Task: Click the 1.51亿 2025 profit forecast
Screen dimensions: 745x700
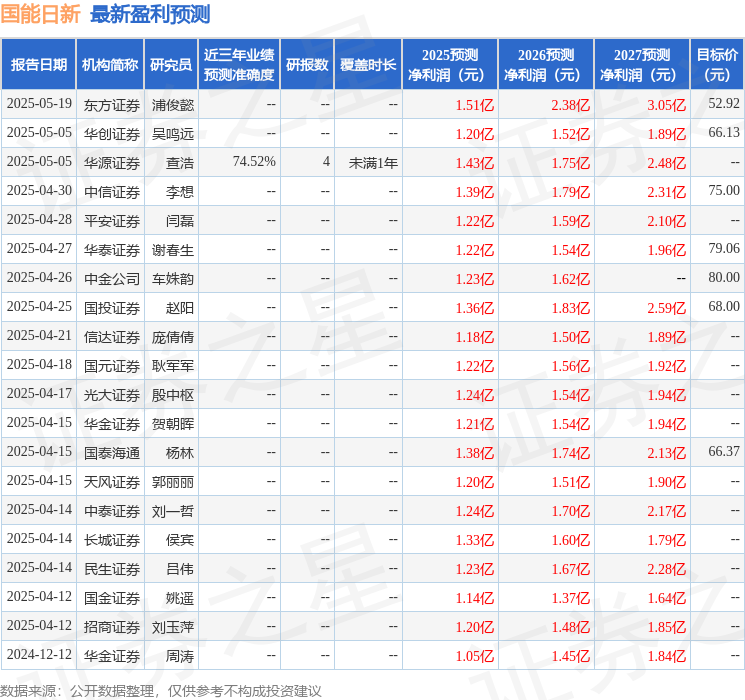Action: coord(475,105)
